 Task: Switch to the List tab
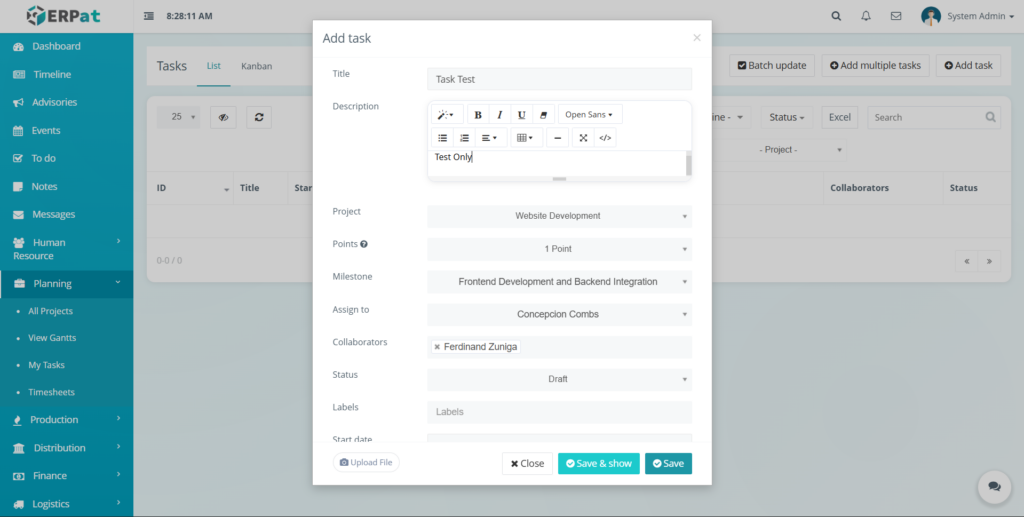(x=214, y=66)
